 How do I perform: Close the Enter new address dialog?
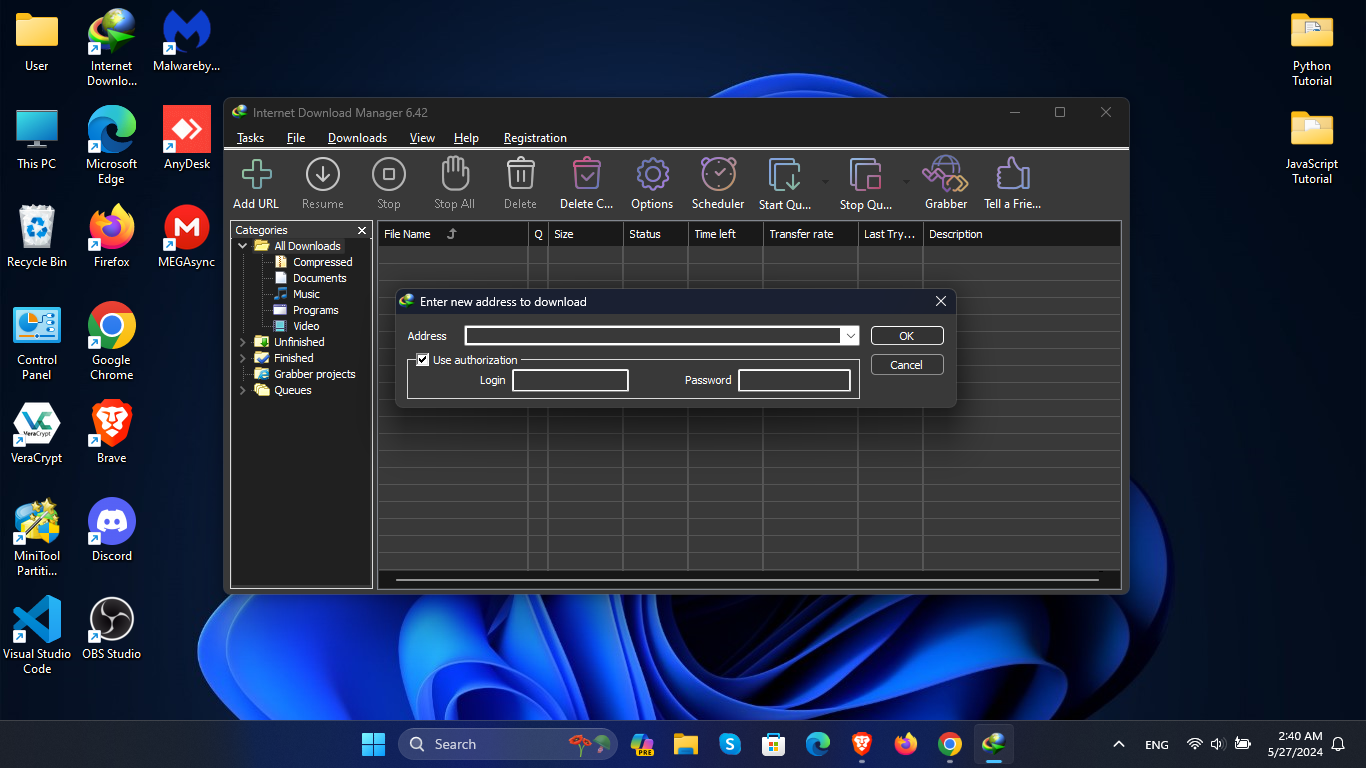click(x=940, y=301)
